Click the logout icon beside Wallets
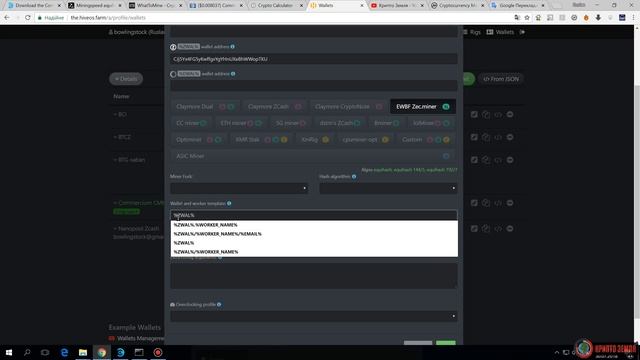Viewport: 640px width, 360px height. [522, 32]
